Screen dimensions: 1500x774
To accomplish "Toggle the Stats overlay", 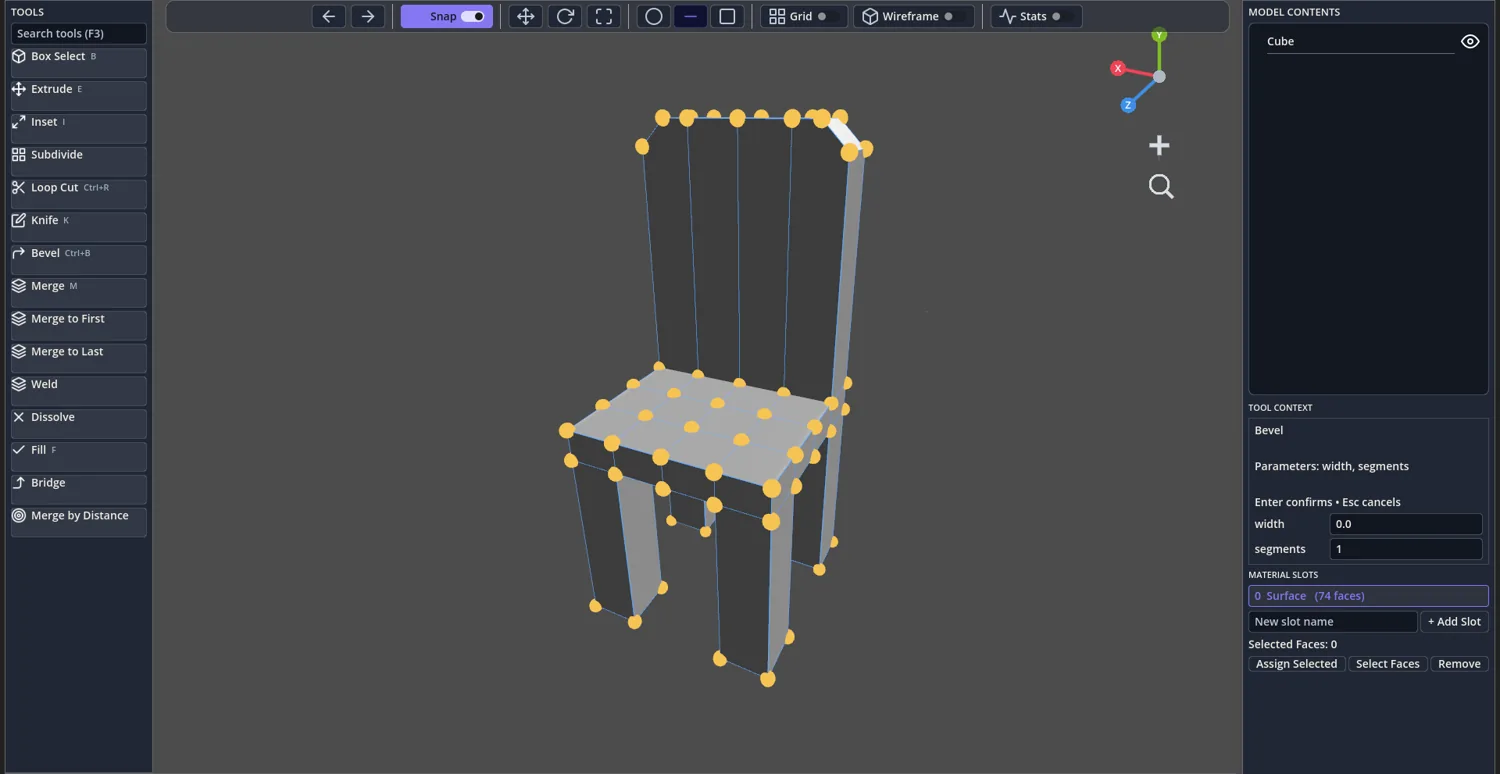I will [x=1036, y=16].
